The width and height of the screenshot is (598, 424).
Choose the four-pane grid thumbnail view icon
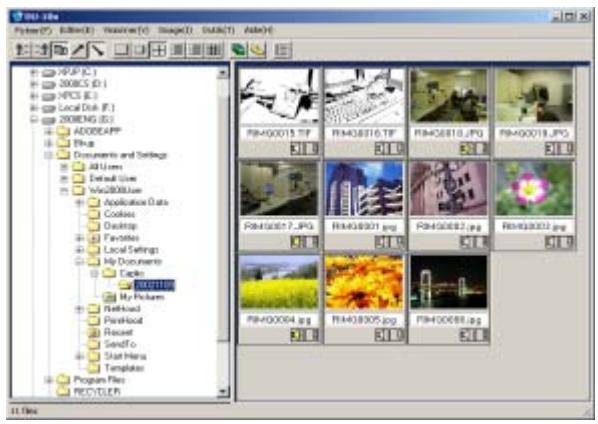pyautogui.click(x=159, y=50)
